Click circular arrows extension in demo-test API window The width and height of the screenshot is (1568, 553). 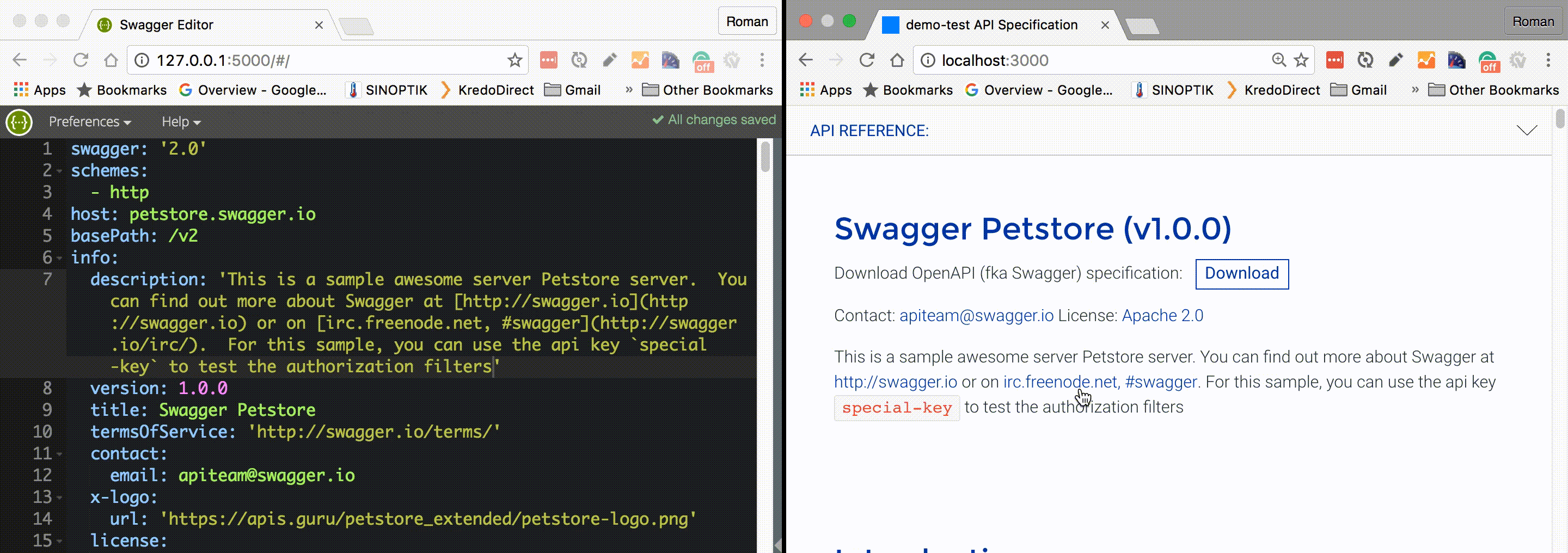[x=1365, y=60]
